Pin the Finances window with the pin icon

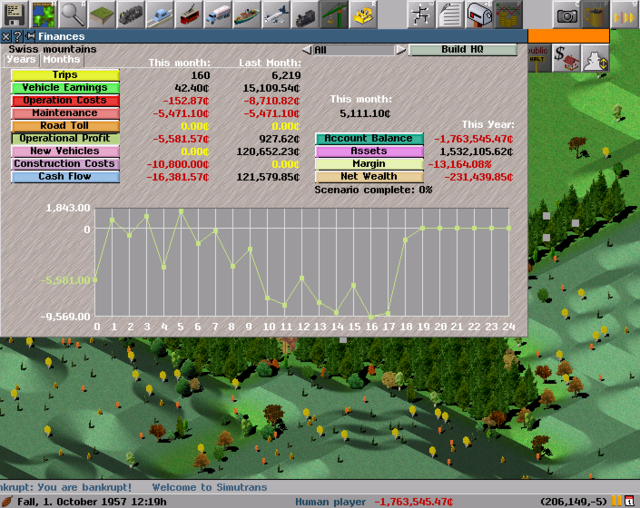pos(30,37)
